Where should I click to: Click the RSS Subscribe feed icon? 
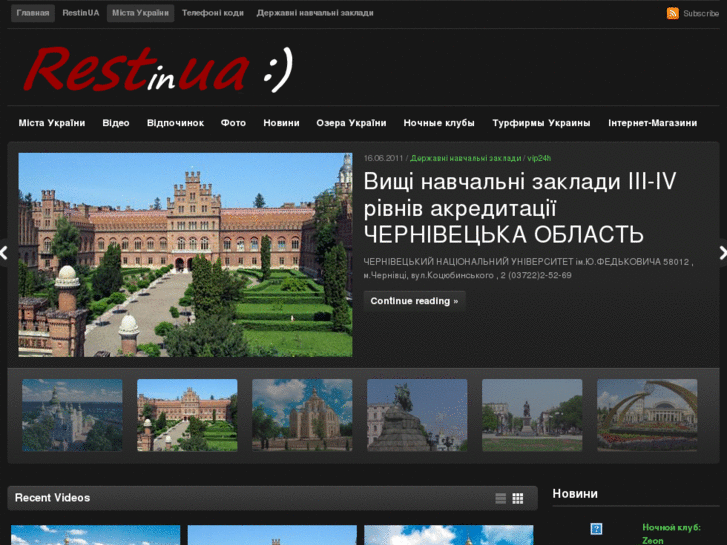point(672,13)
